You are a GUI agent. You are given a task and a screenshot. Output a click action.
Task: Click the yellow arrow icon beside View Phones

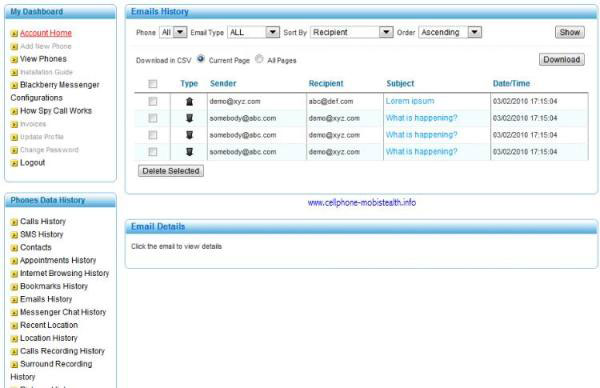(14, 59)
